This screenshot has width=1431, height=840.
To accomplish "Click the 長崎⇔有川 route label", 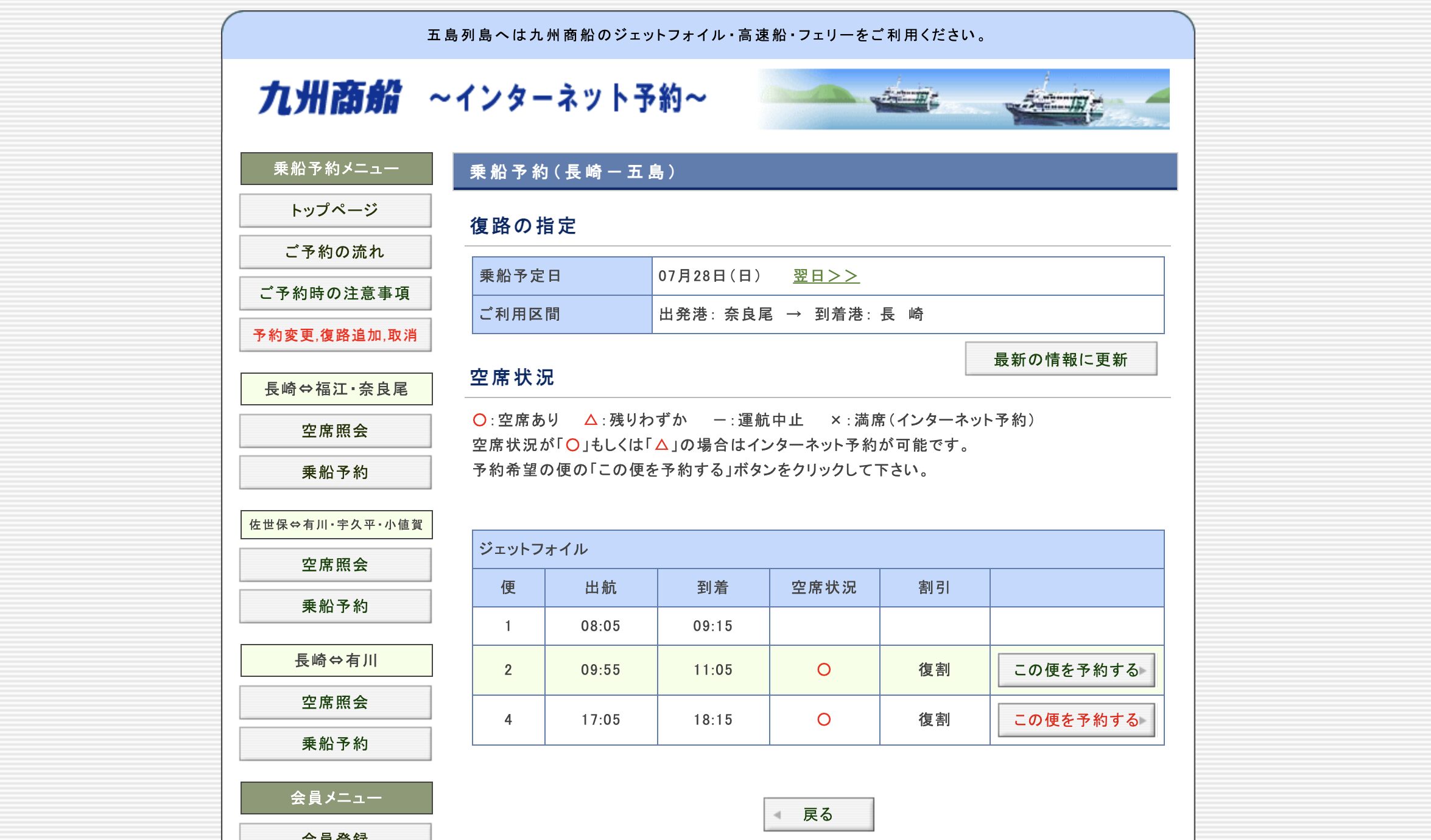I will [336, 660].
